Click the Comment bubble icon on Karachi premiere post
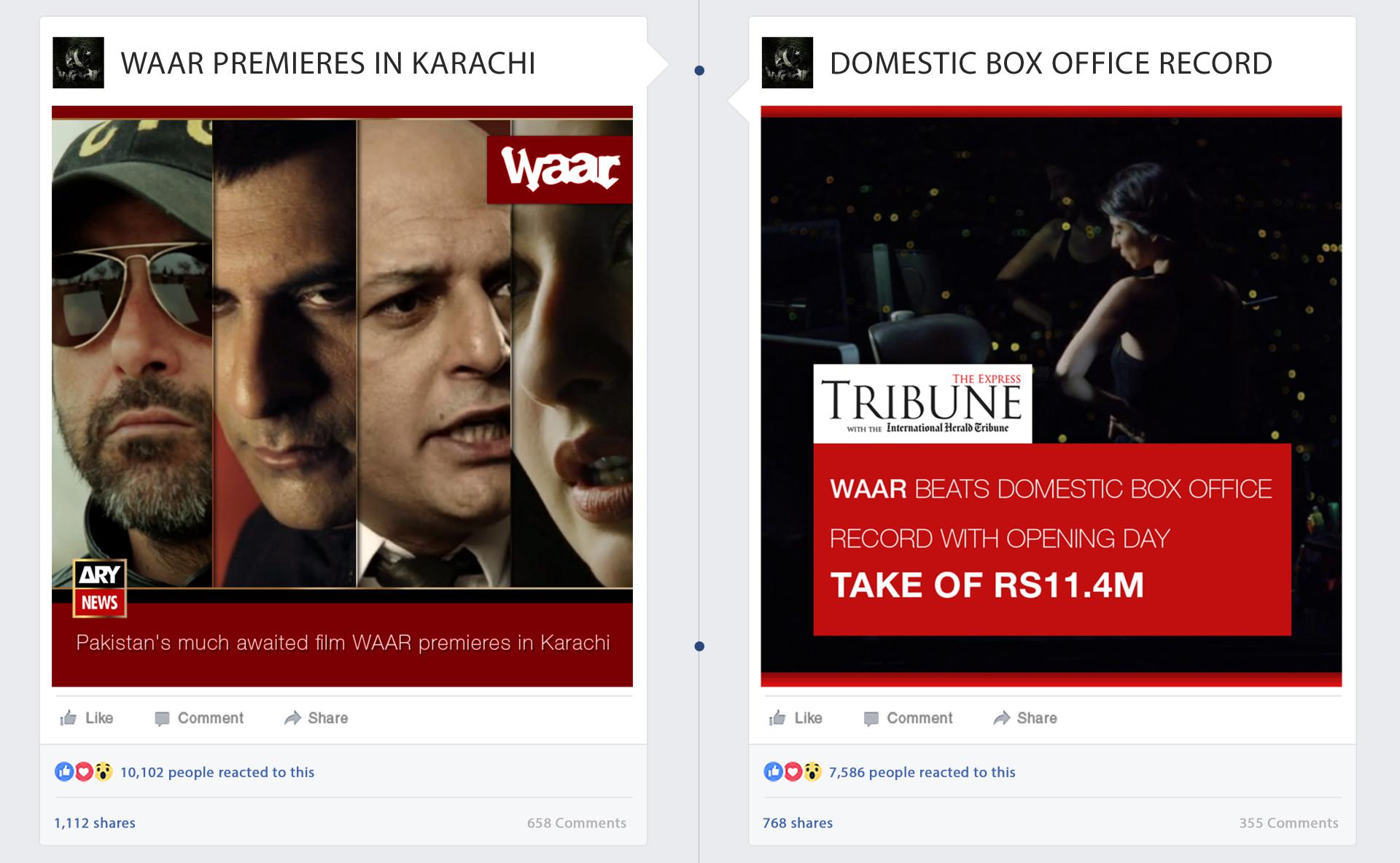Image resolution: width=1400 pixels, height=863 pixels. coord(162,719)
